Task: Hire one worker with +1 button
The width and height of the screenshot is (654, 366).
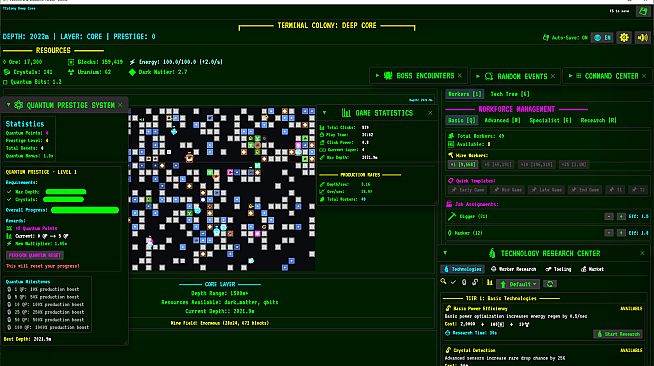Action: (463, 165)
